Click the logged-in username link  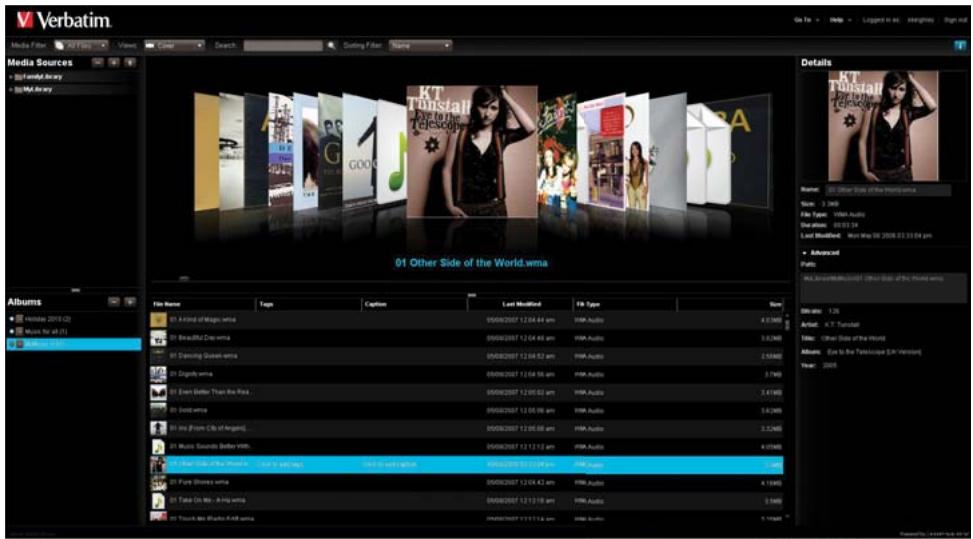click(920, 20)
